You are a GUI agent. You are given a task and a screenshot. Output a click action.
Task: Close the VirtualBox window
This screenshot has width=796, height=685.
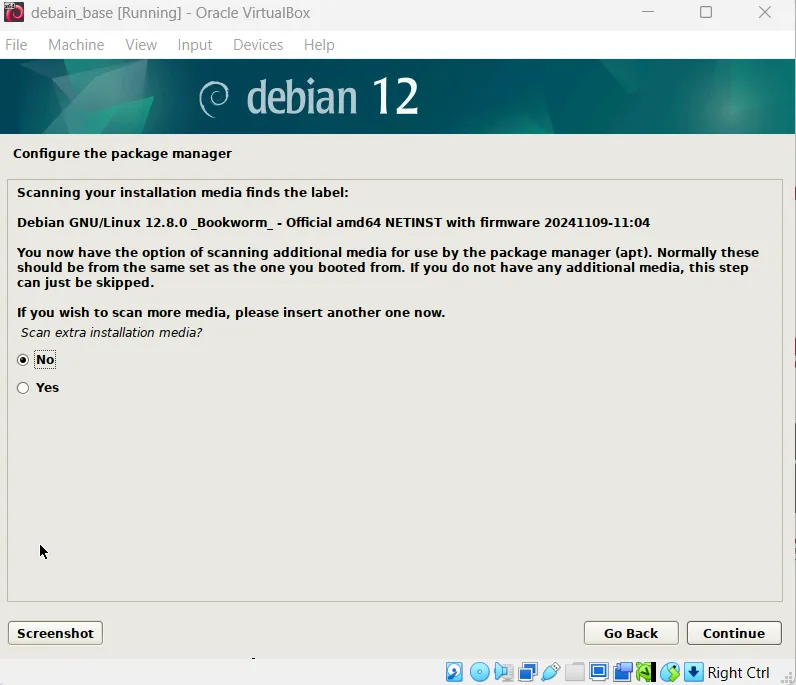(x=765, y=12)
